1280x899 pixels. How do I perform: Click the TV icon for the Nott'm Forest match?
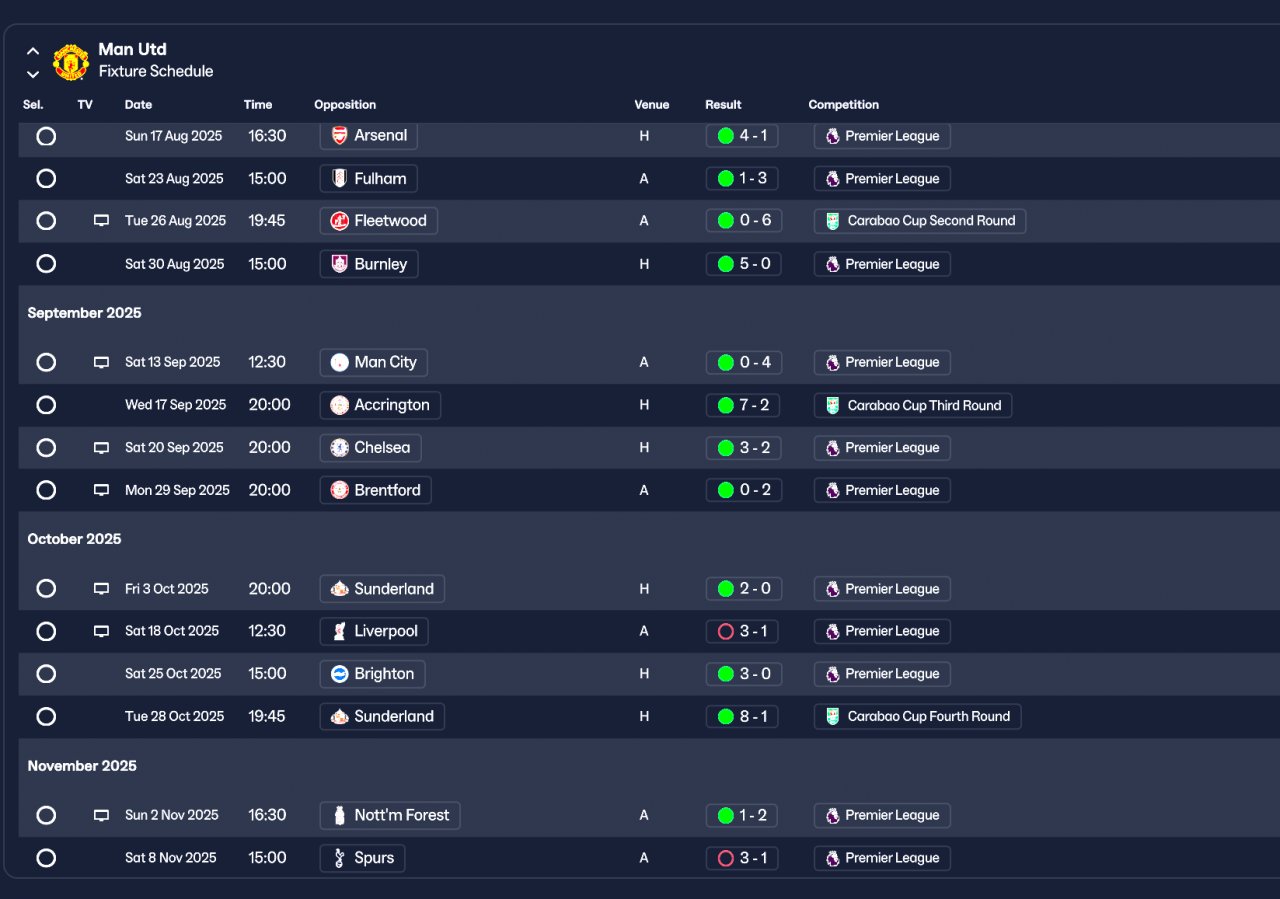(x=101, y=815)
